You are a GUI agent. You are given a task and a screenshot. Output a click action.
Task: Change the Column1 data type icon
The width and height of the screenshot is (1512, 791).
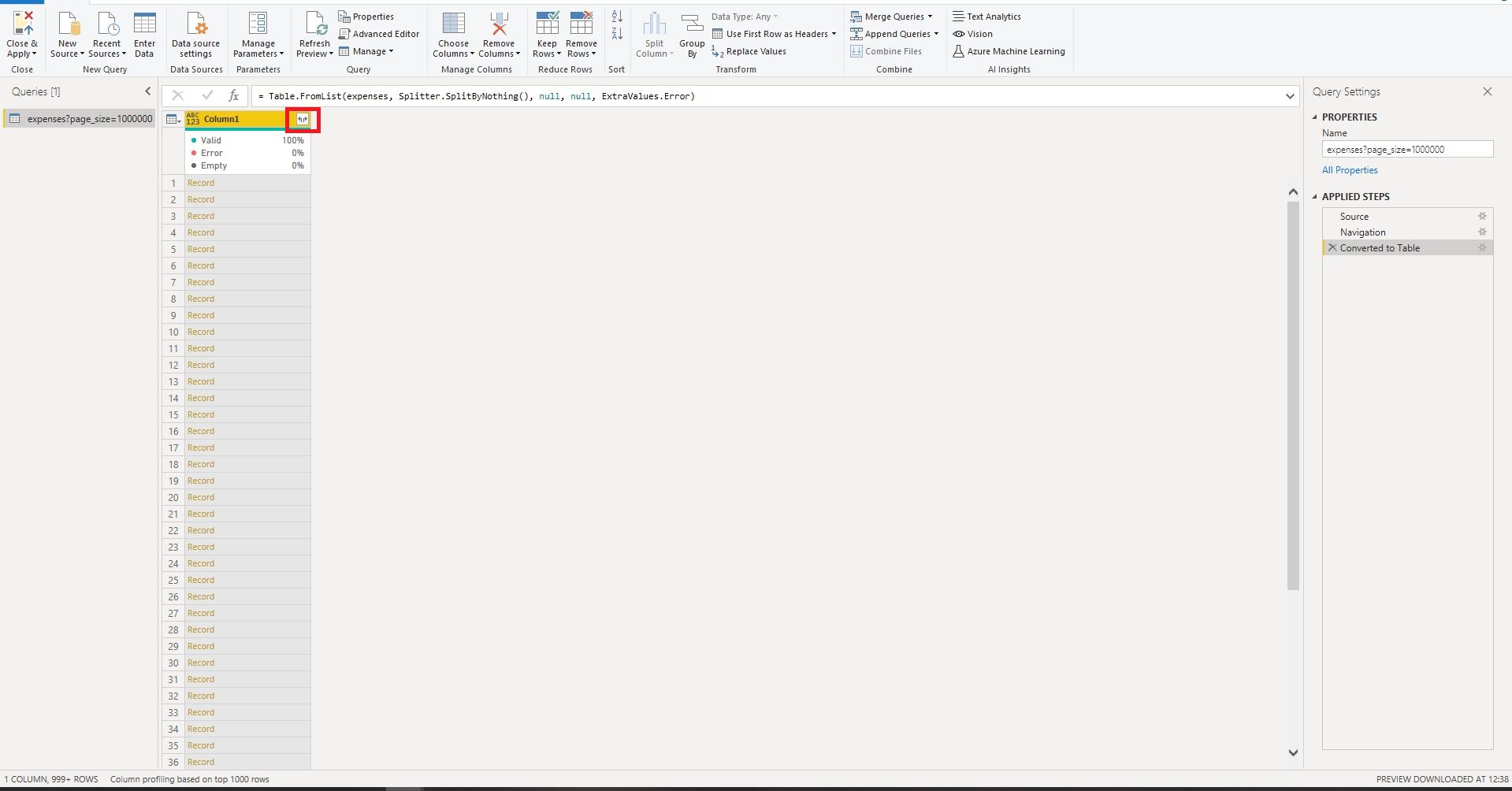pyautogui.click(x=193, y=119)
